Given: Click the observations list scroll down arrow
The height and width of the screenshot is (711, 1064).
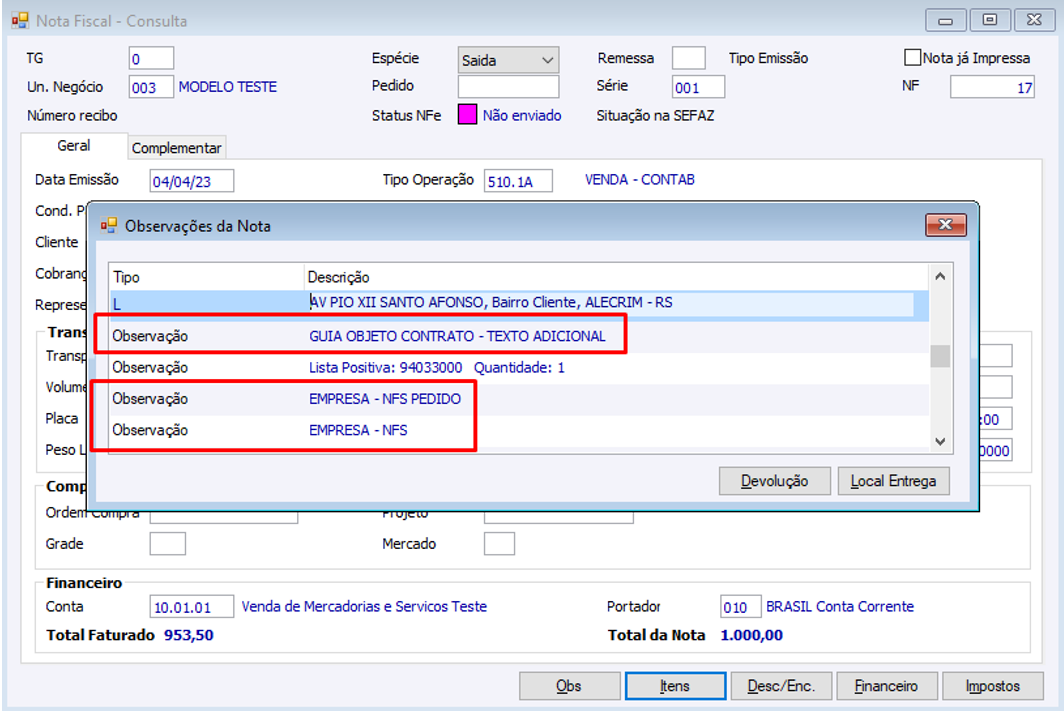Looking at the screenshot, I should click(940, 442).
